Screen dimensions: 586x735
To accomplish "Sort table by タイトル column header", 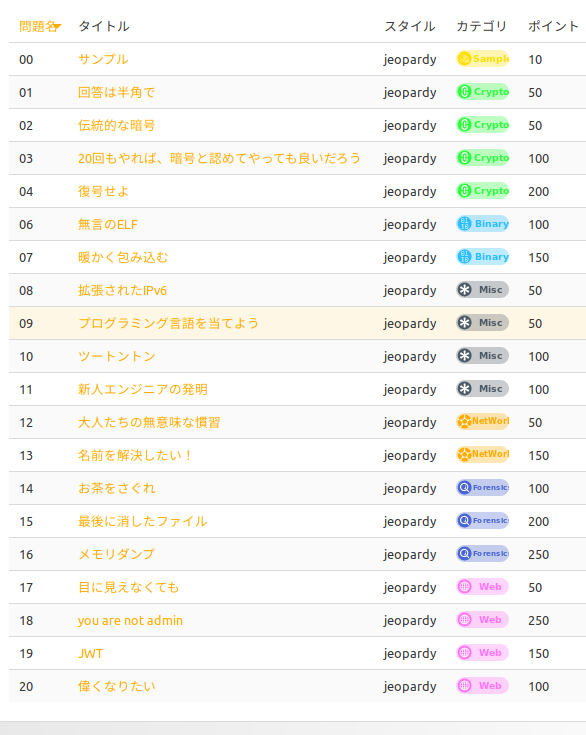I will (104, 26).
